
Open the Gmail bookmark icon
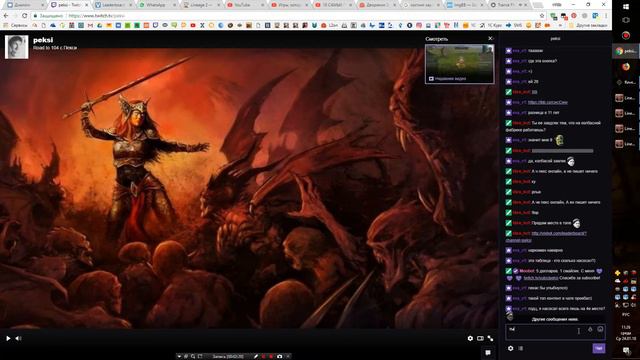[x=90, y=25]
